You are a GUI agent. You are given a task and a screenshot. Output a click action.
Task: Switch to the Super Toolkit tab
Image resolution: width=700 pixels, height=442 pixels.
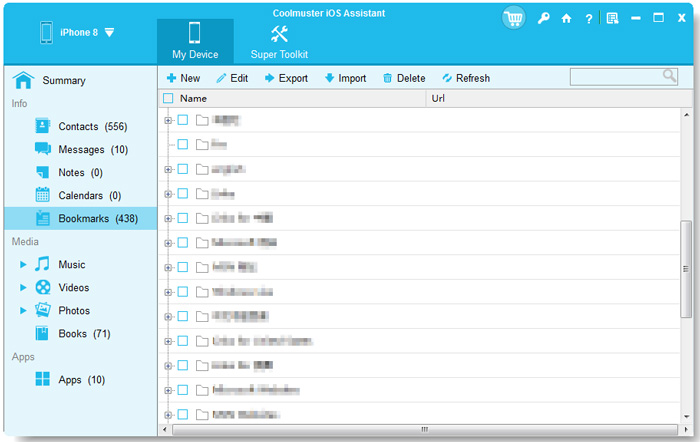coord(279,41)
